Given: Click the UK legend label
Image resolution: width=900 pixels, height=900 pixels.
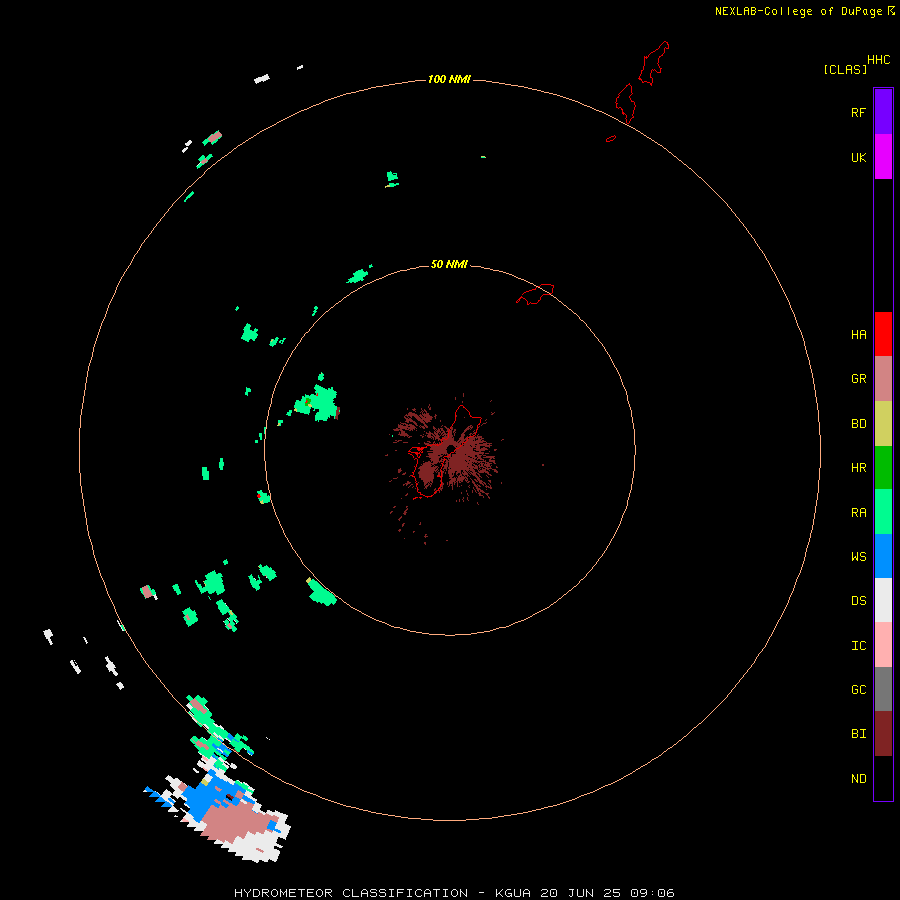Looking at the screenshot, I should coord(858,157).
